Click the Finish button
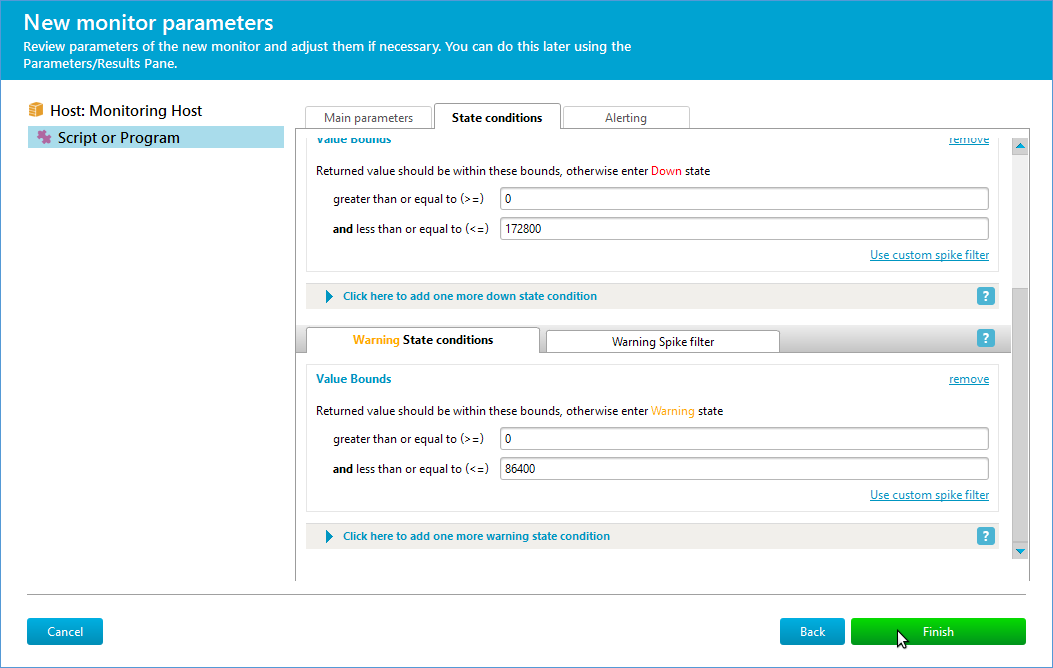Screen dimensions: 1053x668 (938, 632)
